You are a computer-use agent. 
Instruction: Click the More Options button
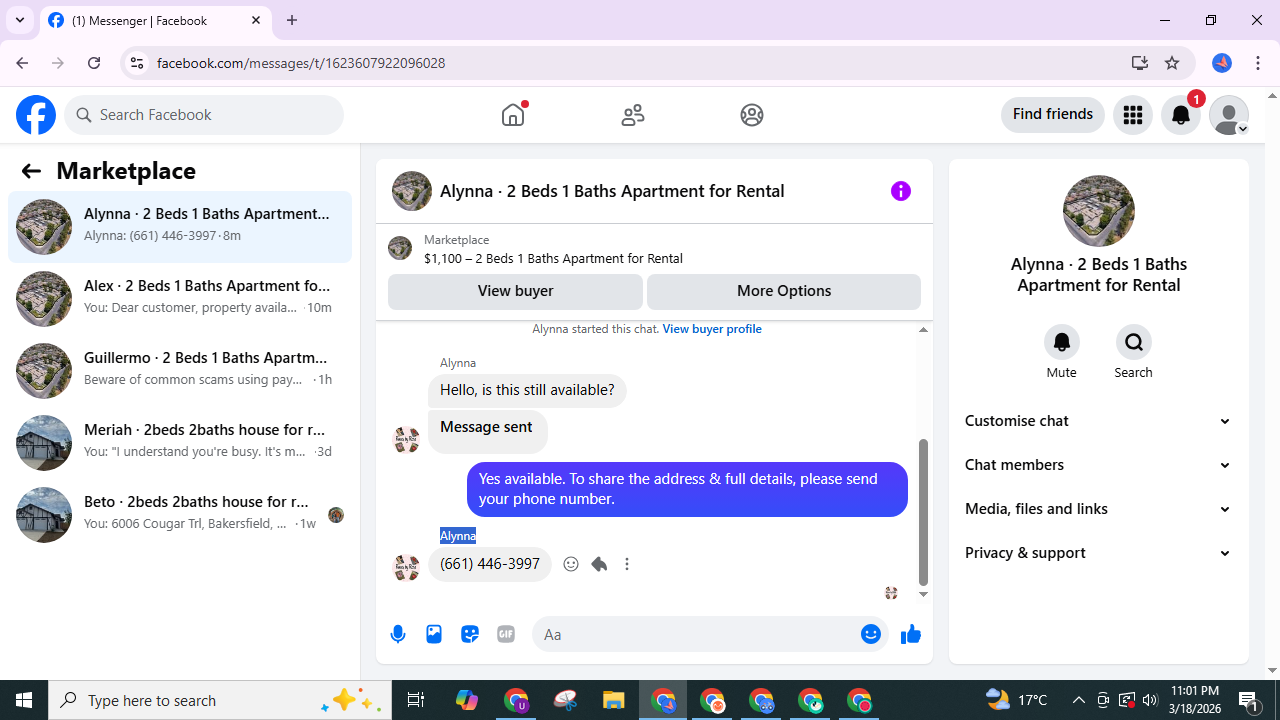[784, 291]
